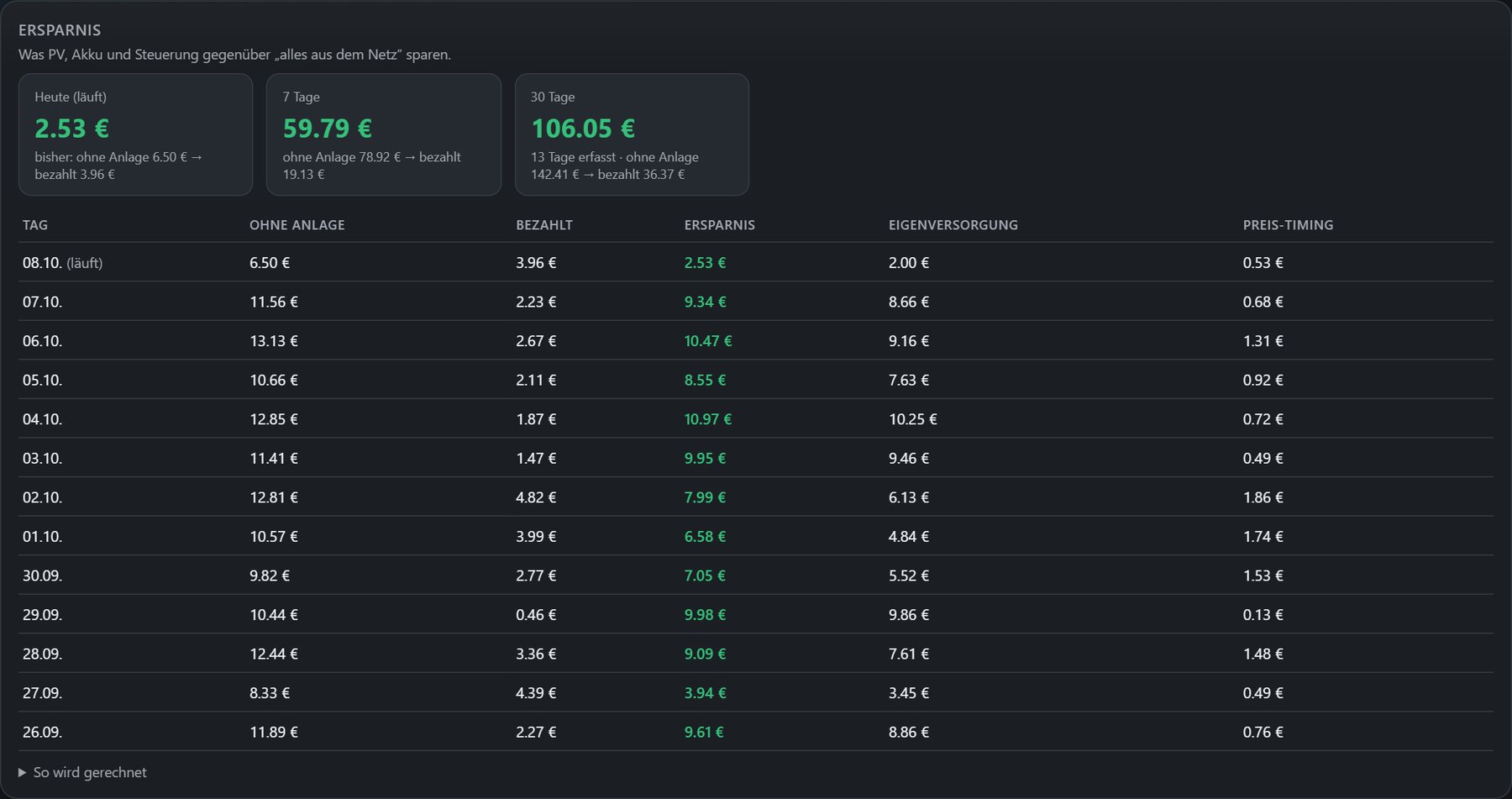Click the 'Heute (läuft)' savings card

point(135,134)
